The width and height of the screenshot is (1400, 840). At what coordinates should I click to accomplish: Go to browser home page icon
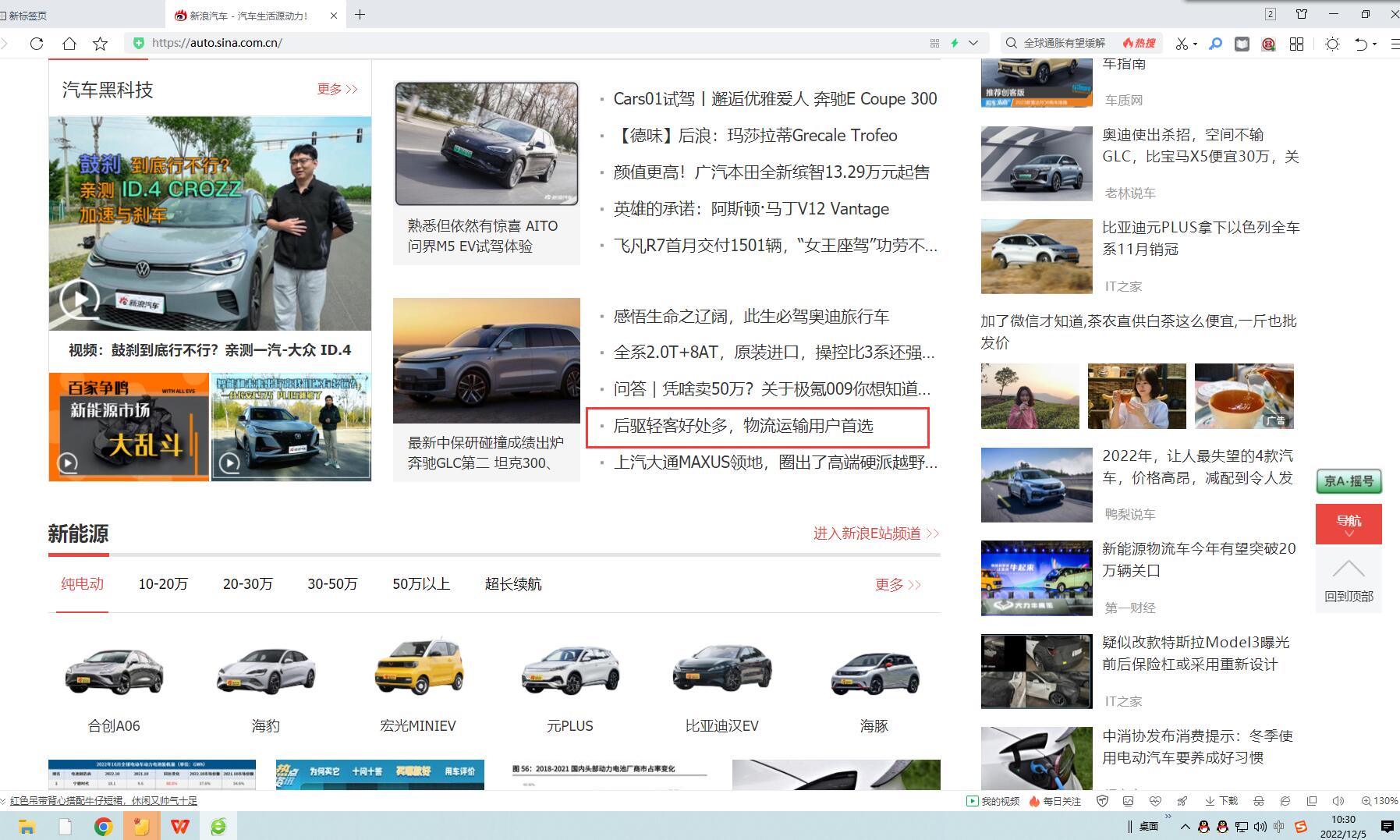69,44
